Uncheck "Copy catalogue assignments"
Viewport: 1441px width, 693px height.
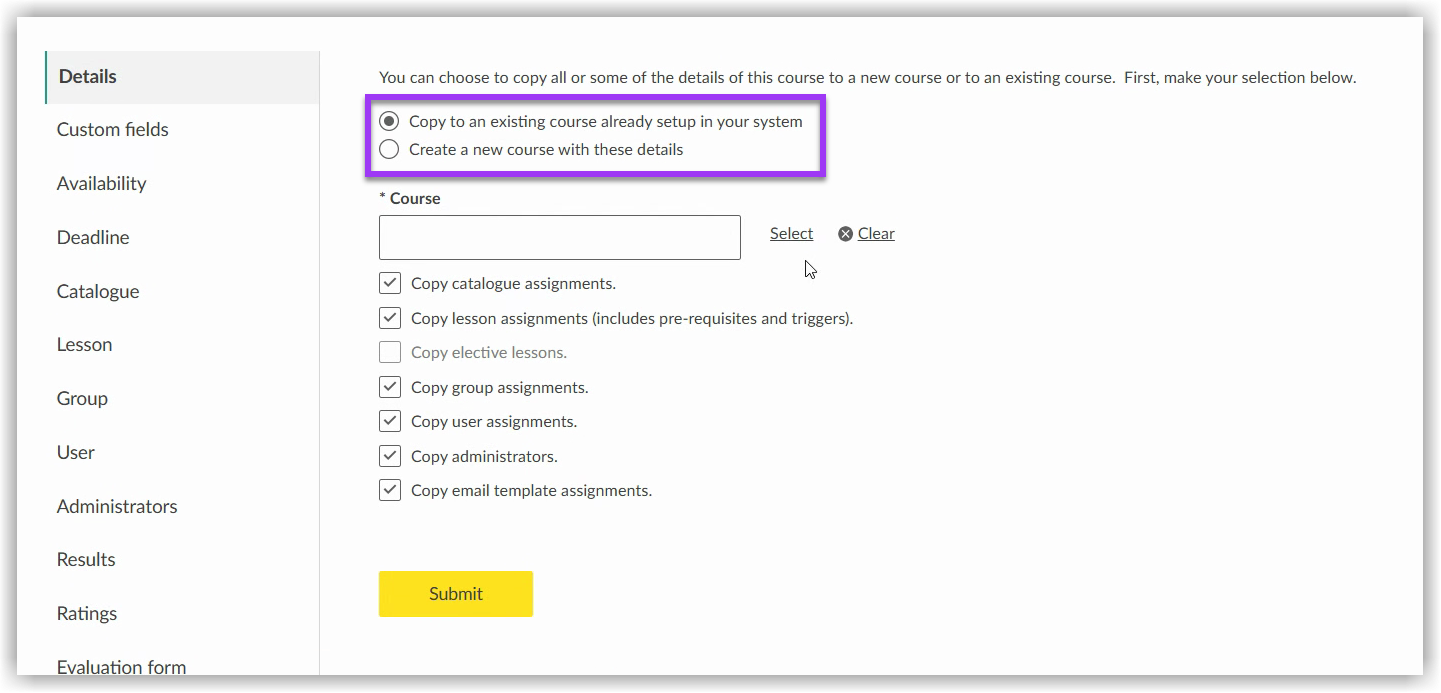coord(390,283)
